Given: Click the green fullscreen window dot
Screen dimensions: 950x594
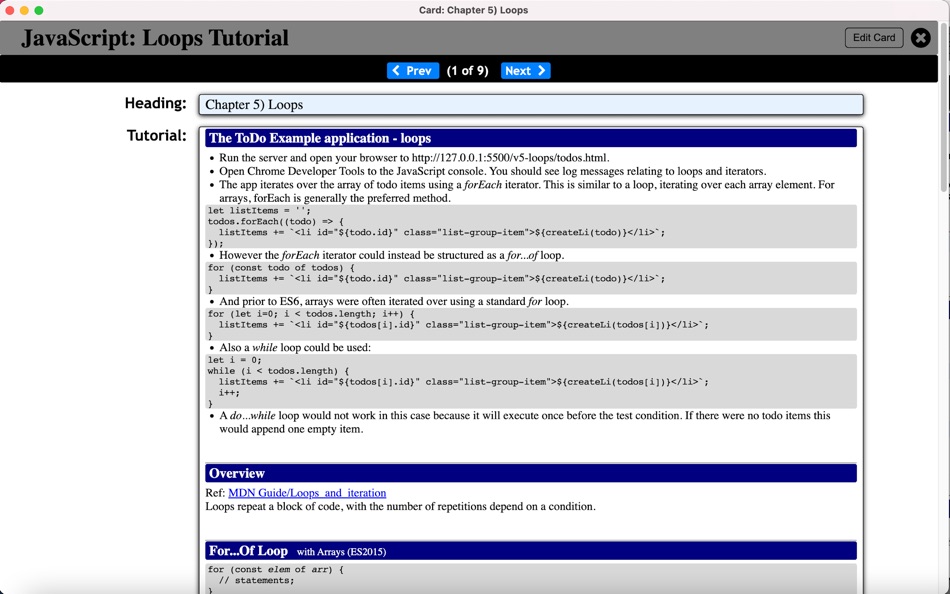Looking at the screenshot, I should pyautogui.click(x=39, y=10).
